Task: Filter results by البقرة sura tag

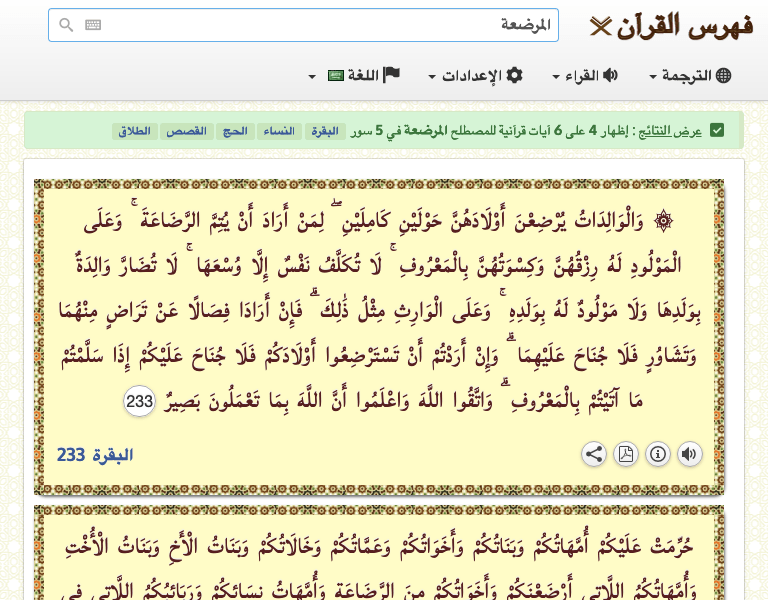Action: coord(325,131)
